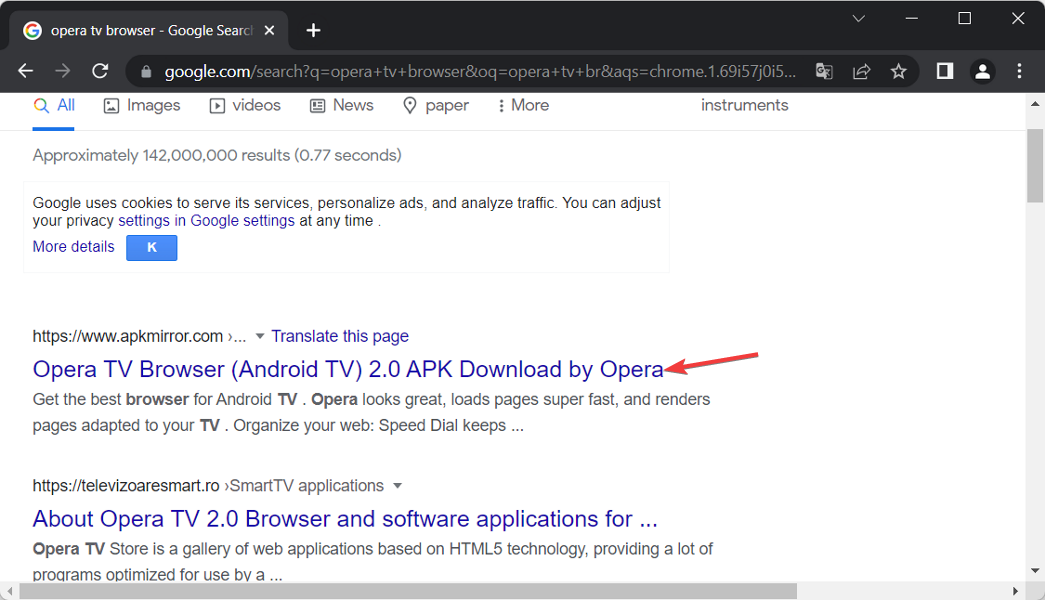The width and height of the screenshot is (1045, 600).
Task: Expand the More search options
Action: pyautogui.click(x=523, y=105)
